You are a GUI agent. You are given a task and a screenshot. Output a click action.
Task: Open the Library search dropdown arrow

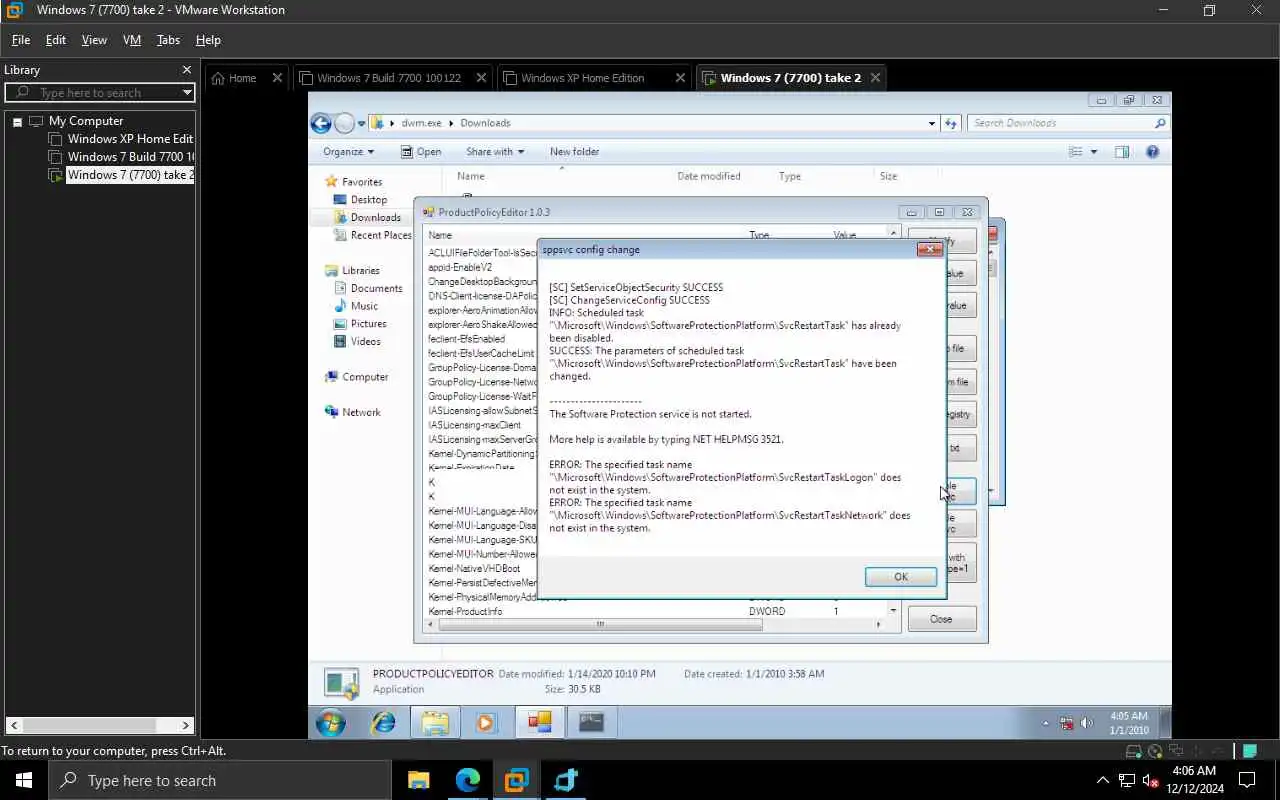pyautogui.click(x=186, y=93)
